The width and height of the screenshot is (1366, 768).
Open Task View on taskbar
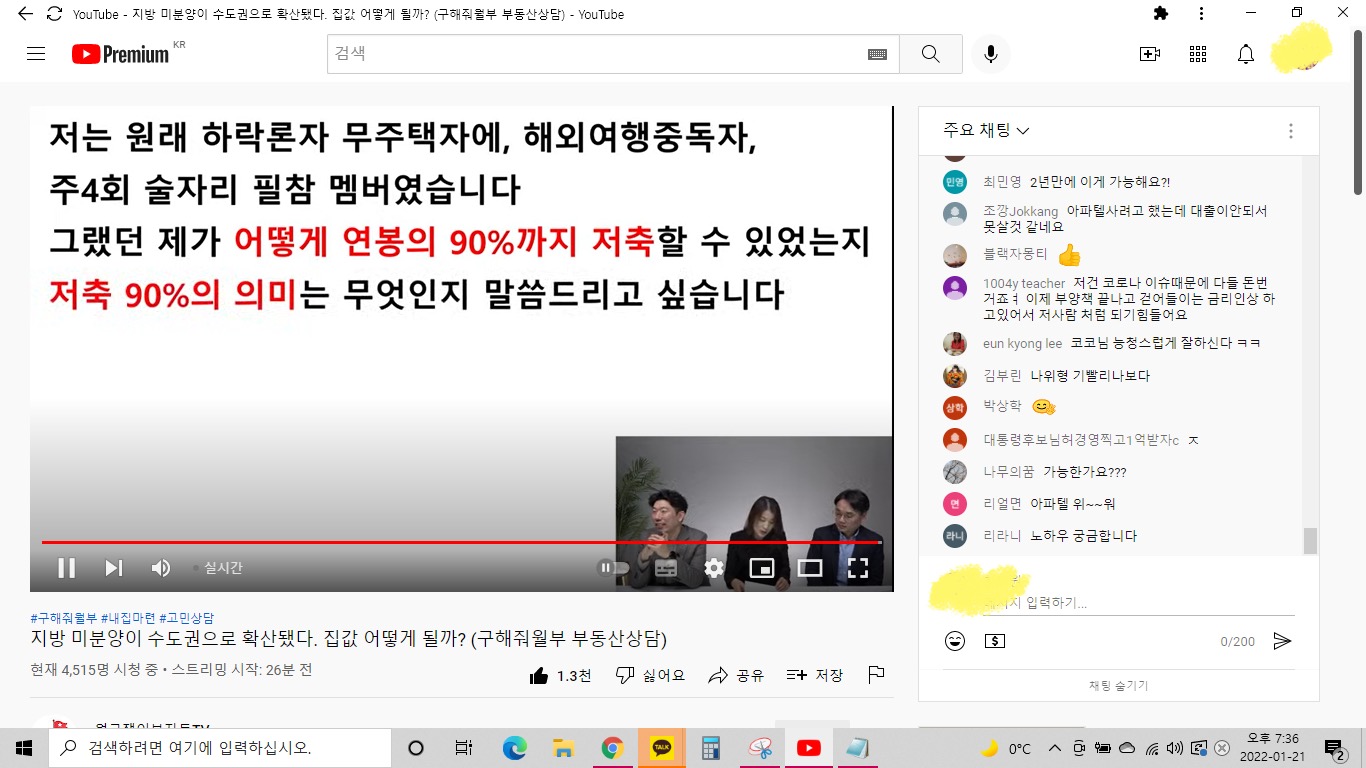click(x=464, y=748)
